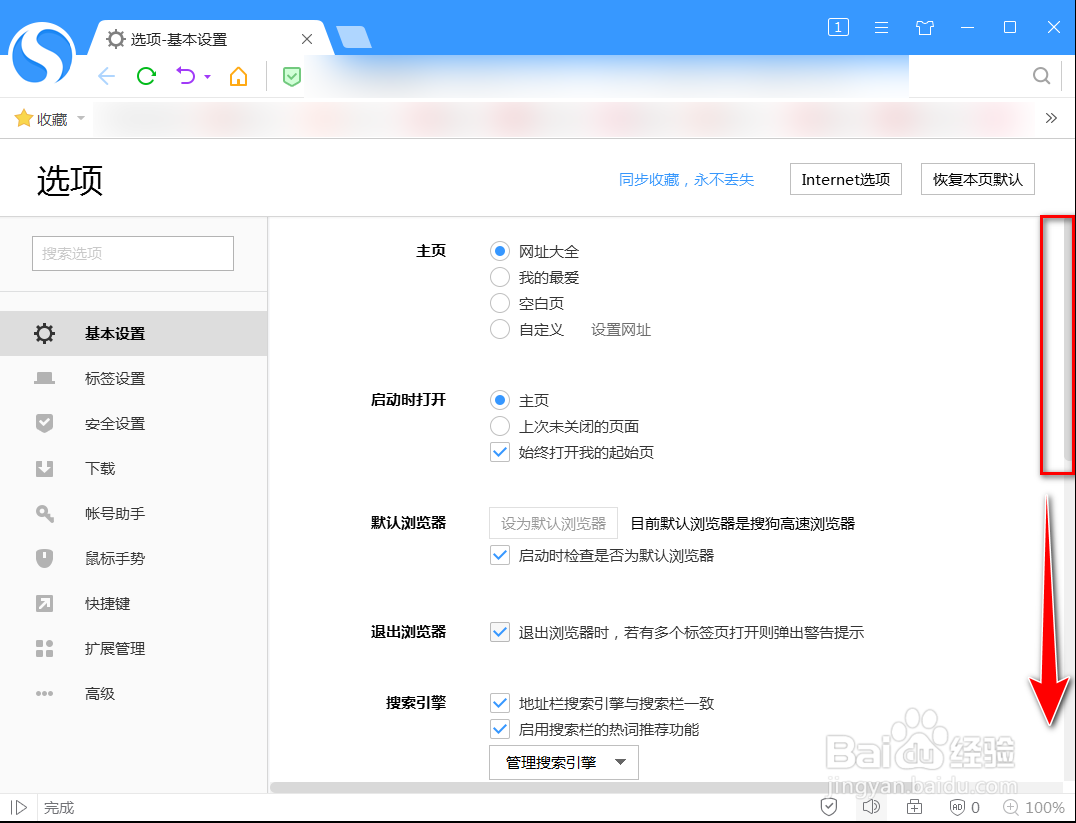Screen dimensions: 1076x823
Task: Click the Internet选项 button
Action: (x=845, y=179)
